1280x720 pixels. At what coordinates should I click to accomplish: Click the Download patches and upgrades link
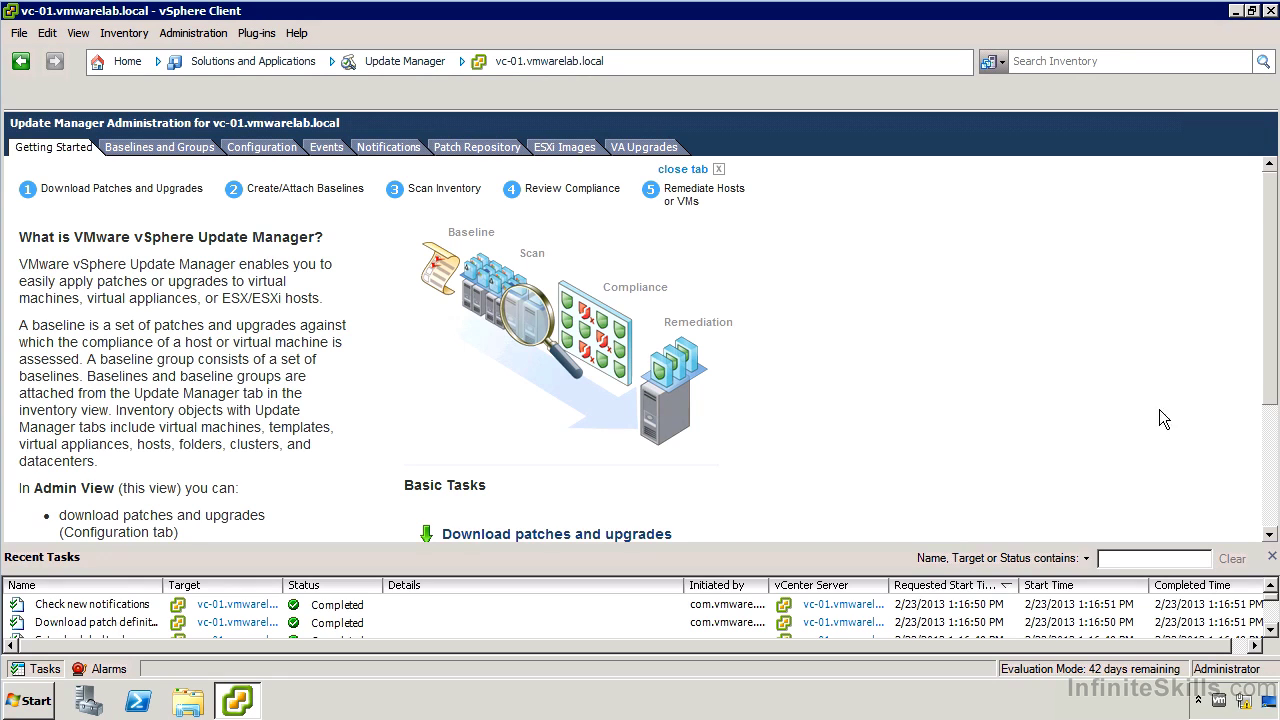click(556, 534)
